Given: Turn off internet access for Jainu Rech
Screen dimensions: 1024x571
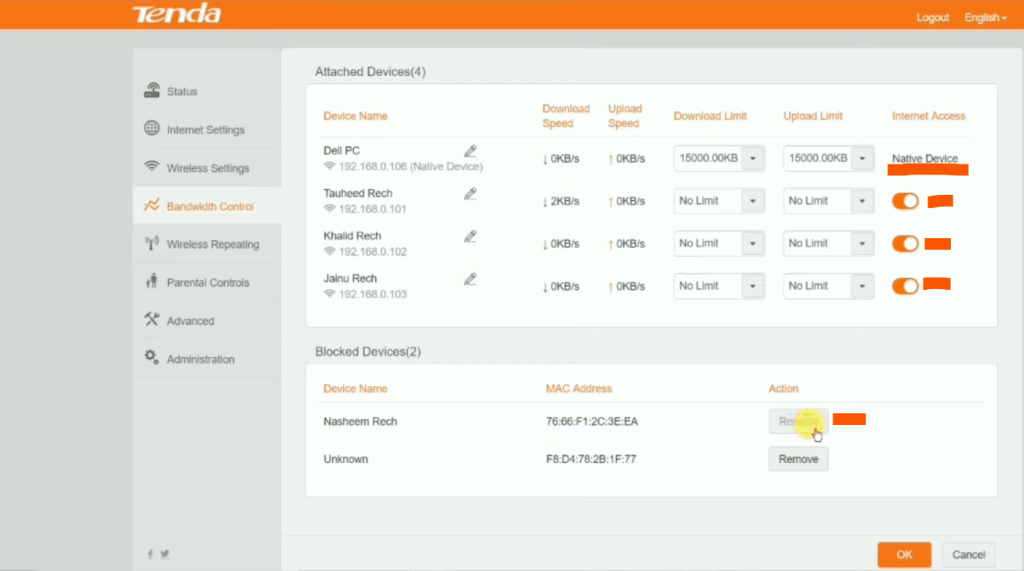Looking at the screenshot, I should click(x=905, y=286).
